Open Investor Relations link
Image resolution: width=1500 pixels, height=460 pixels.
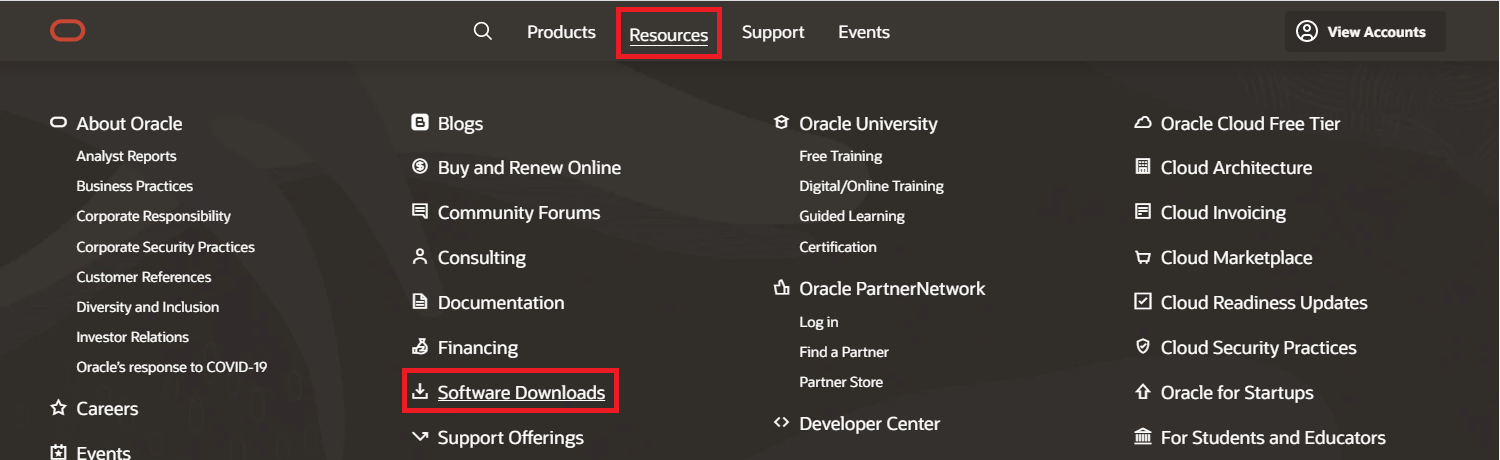pos(132,337)
